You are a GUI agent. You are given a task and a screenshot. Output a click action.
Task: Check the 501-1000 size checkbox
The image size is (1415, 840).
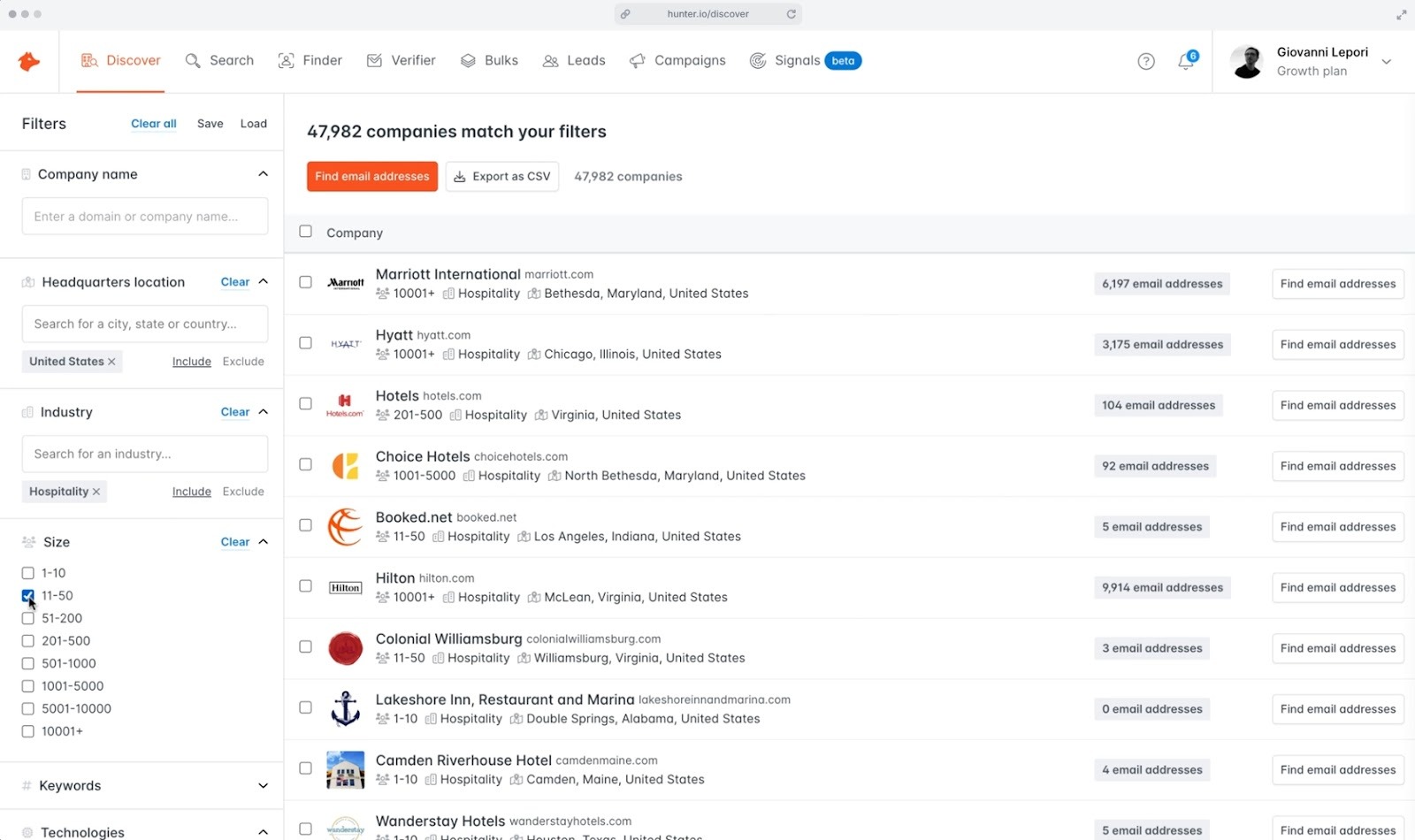(27, 663)
